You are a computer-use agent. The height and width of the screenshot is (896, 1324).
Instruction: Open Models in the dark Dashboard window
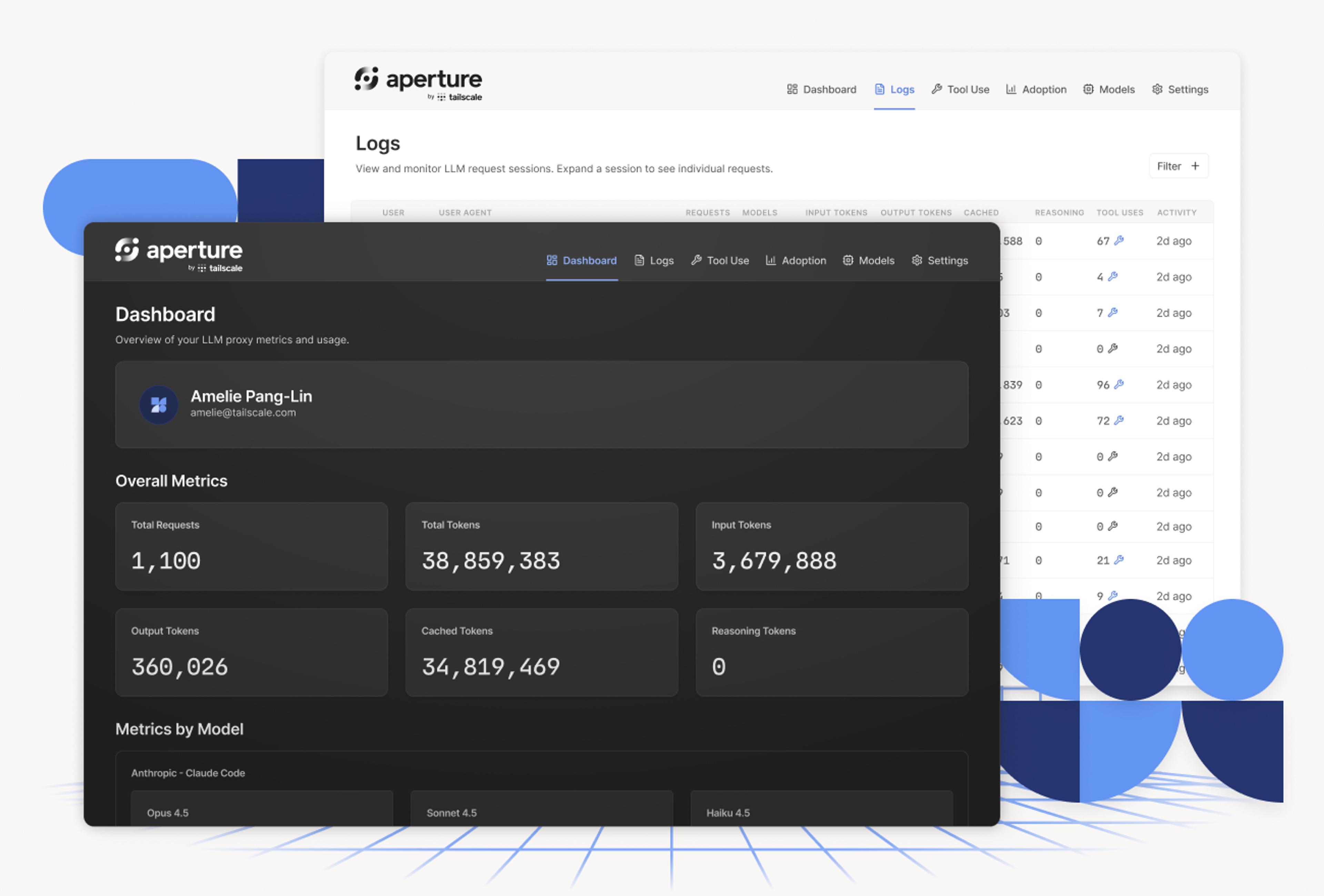(x=869, y=260)
